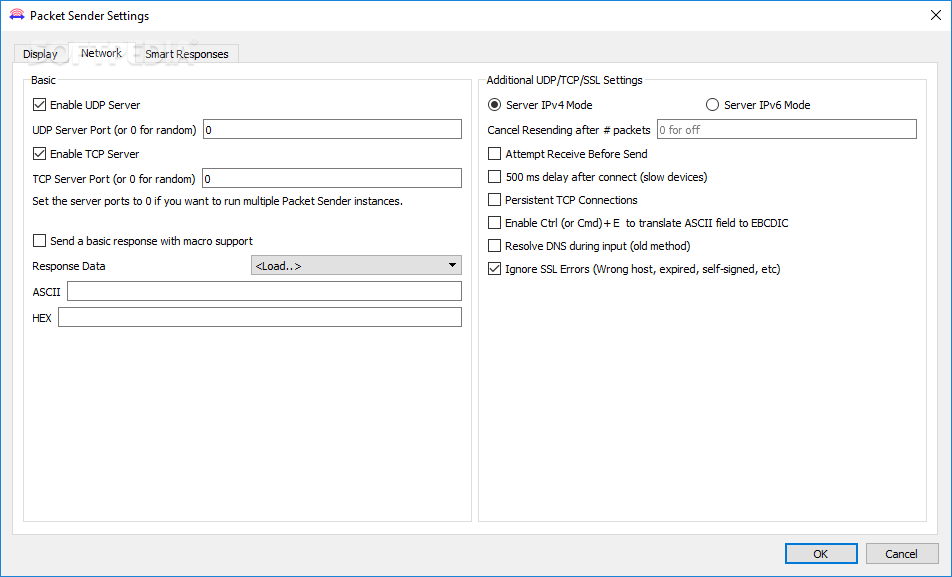Click the TCP Server Port input field

click(x=332, y=179)
